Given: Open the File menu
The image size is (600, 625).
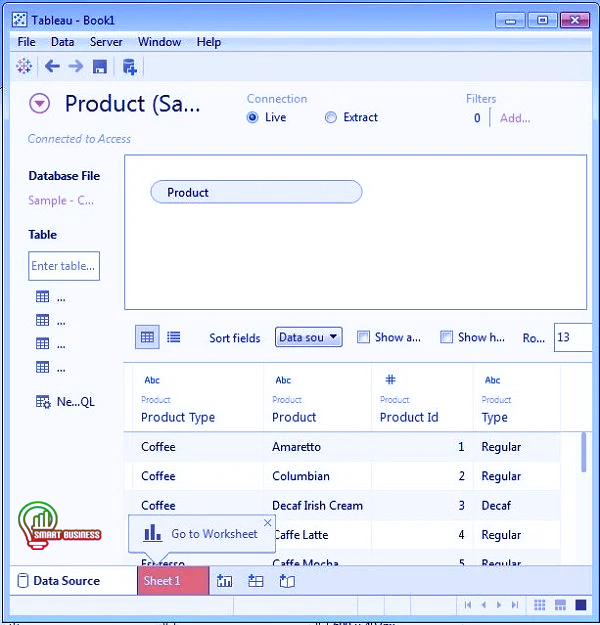Looking at the screenshot, I should [x=26, y=42].
